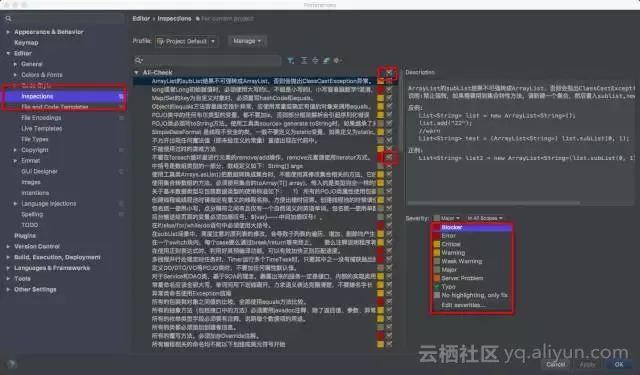Viewport: 640px width, 375px height.
Task: Click the OK button
Action: (x=619, y=364)
